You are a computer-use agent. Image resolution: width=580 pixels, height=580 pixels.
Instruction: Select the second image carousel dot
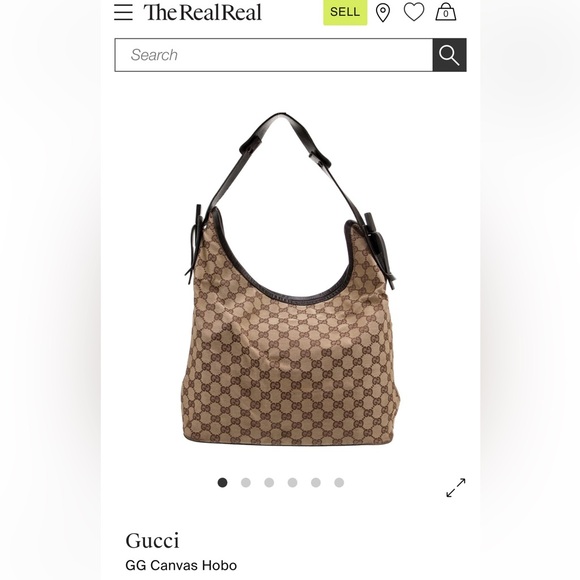(x=246, y=482)
